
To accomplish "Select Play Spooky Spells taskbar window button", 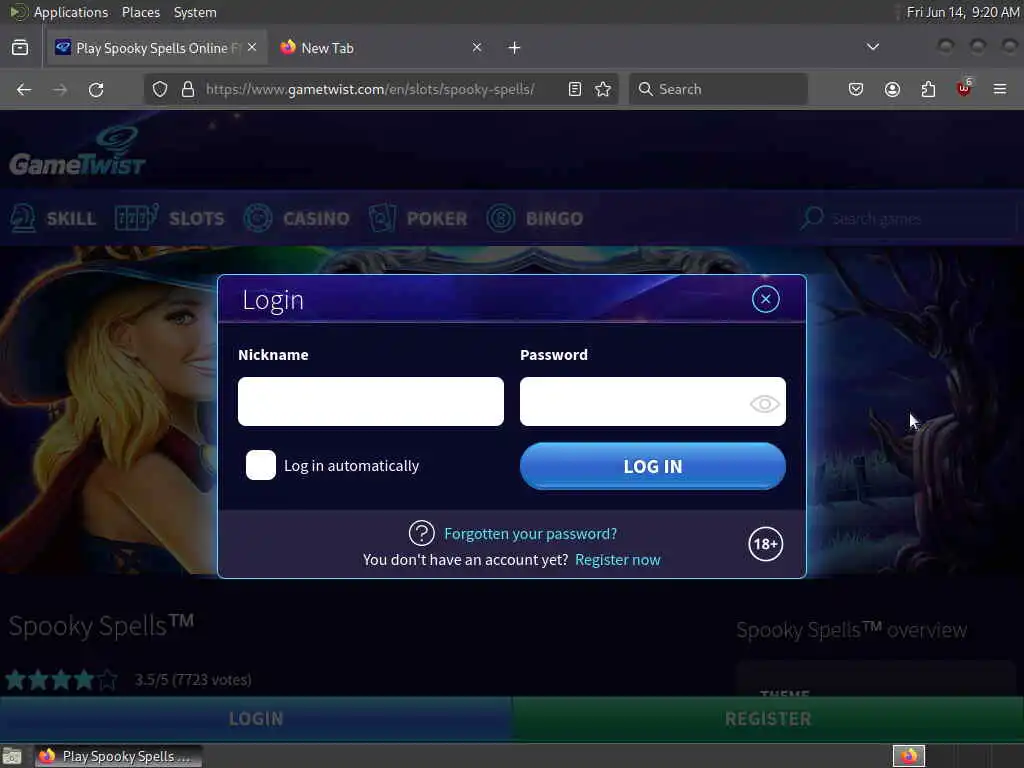I will tap(118, 756).
